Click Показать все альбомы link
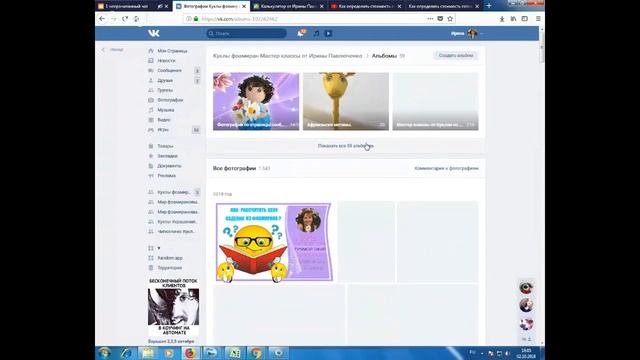 [346, 146]
